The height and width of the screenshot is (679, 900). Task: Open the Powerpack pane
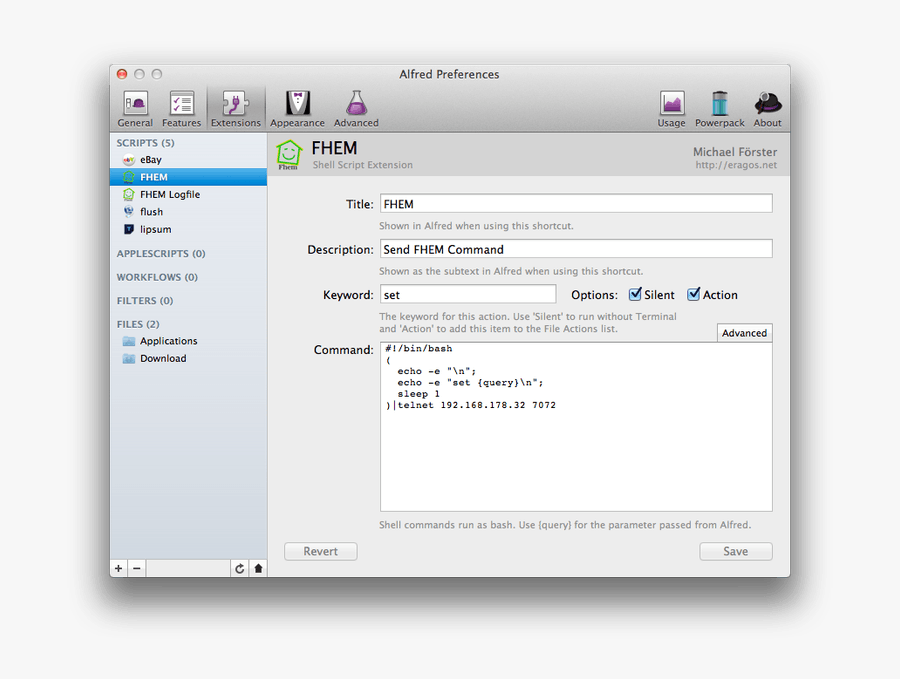tap(719, 109)
